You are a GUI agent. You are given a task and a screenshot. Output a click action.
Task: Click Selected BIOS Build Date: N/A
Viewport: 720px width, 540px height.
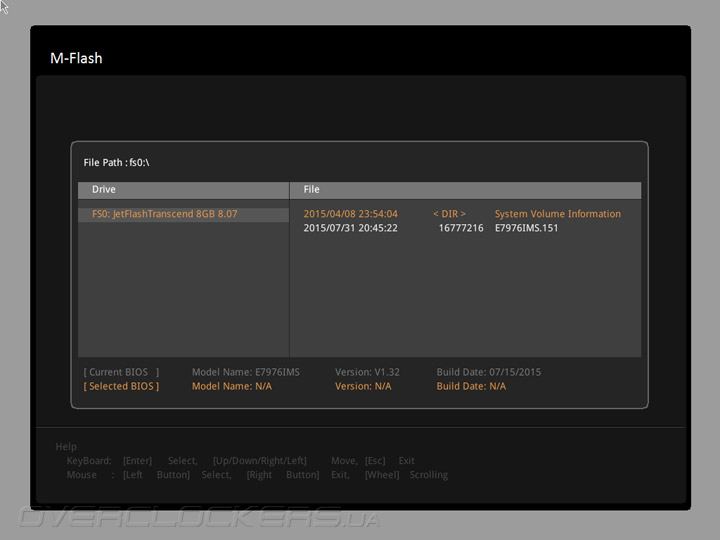point(471,386)
